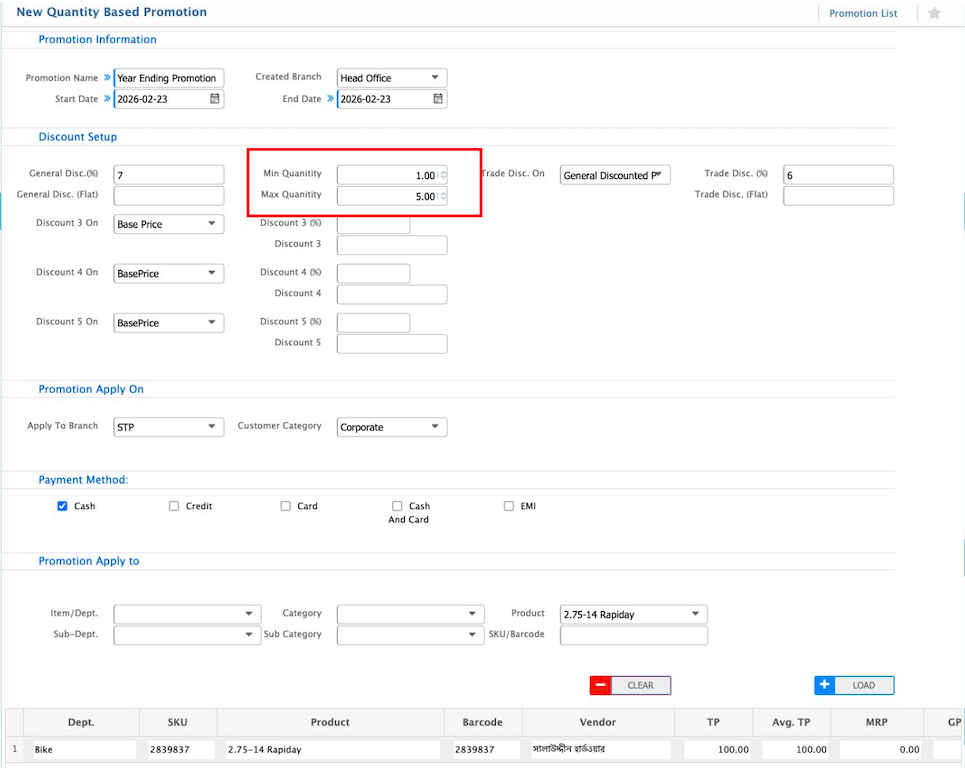The width and height of the screenshot is (965, 768).
Task: Tick the Card payment checkbox
Action: tap(286, 506)
